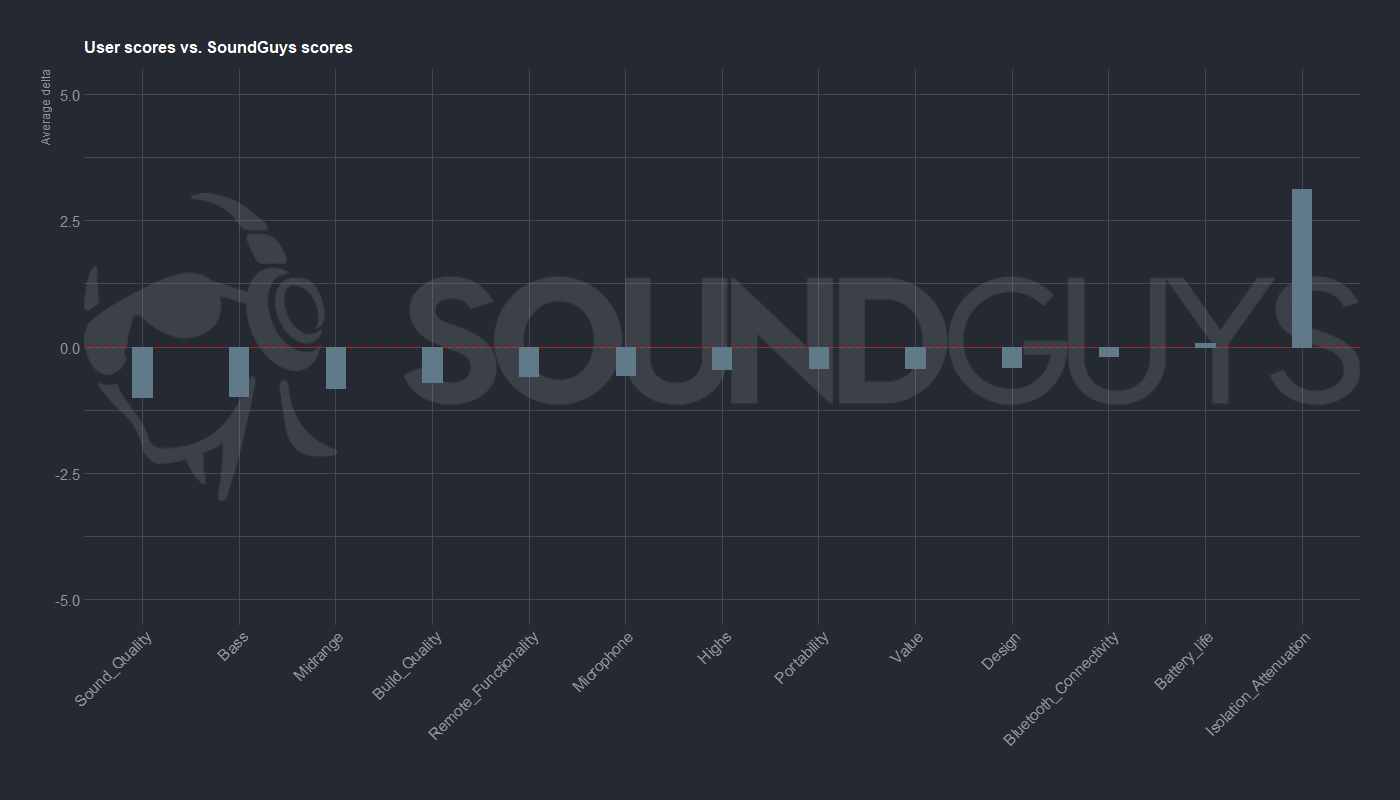Viewport: 1400px width, 800px height.
Task: Click the Sound_Quality axis label
Action: click(x=114, y=669)
